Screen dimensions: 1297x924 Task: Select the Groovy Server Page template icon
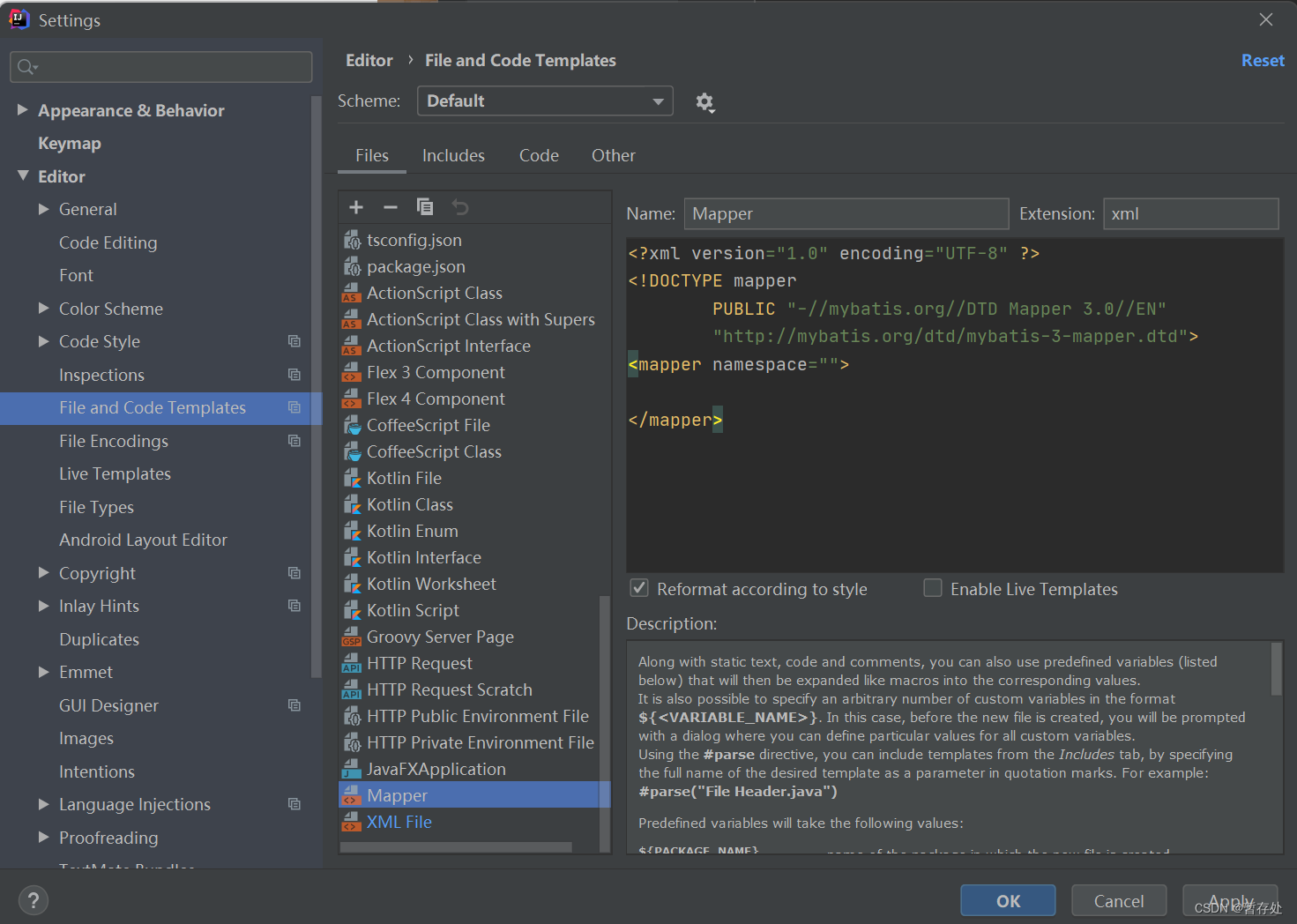[x=352, y=637]
